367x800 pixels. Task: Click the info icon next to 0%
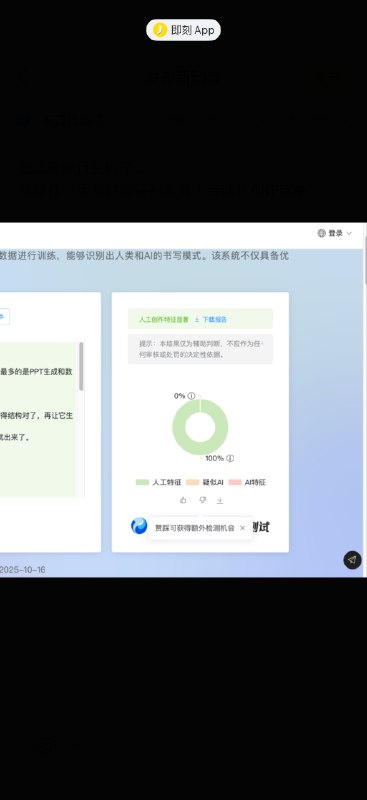191,396
